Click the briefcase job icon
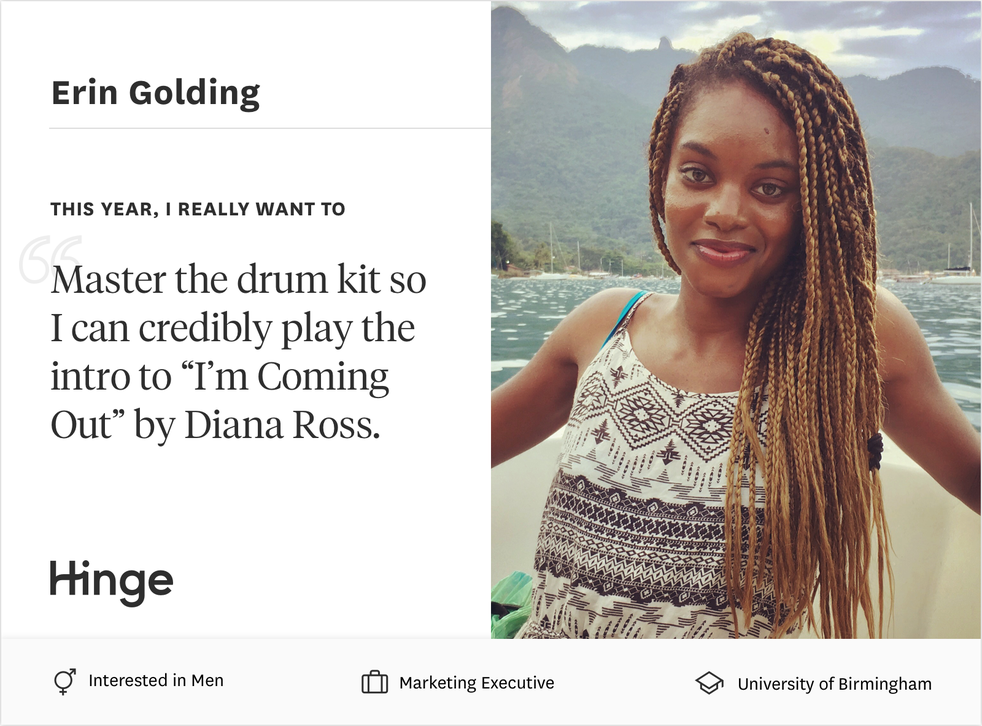 pyautogui.click(x=375, y=682)
